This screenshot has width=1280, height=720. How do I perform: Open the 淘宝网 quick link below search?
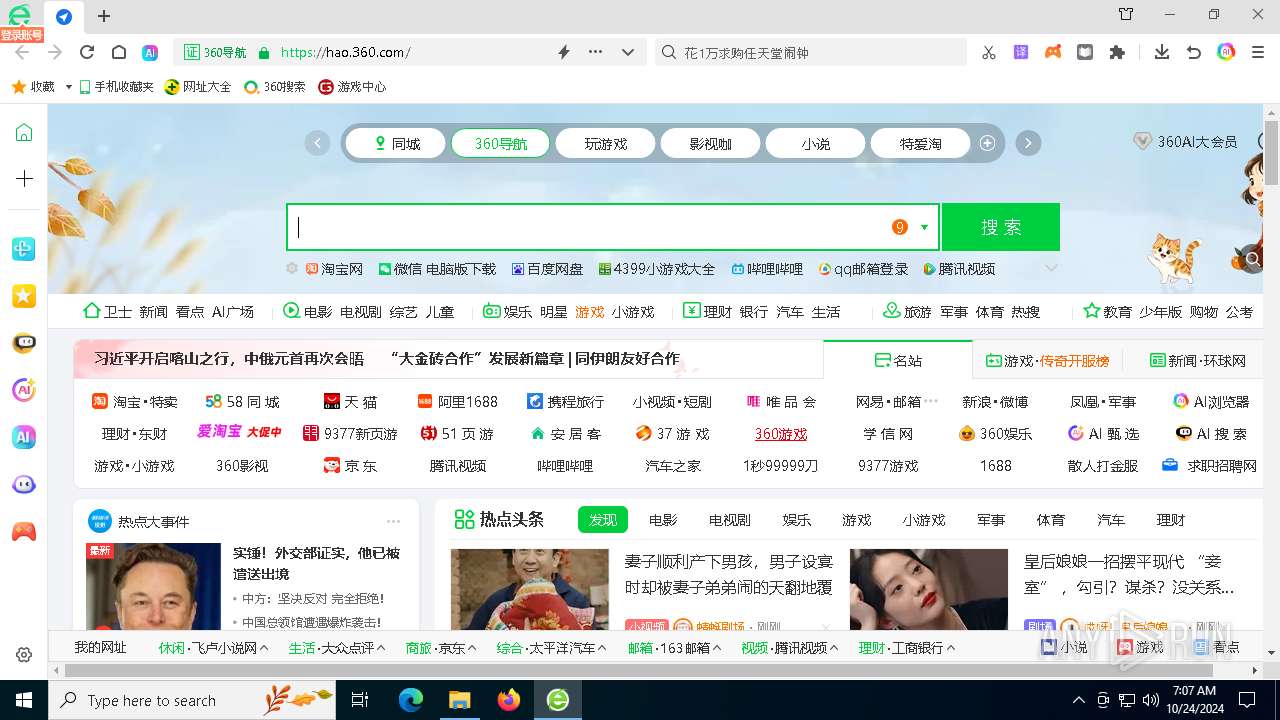pos(335,269)
